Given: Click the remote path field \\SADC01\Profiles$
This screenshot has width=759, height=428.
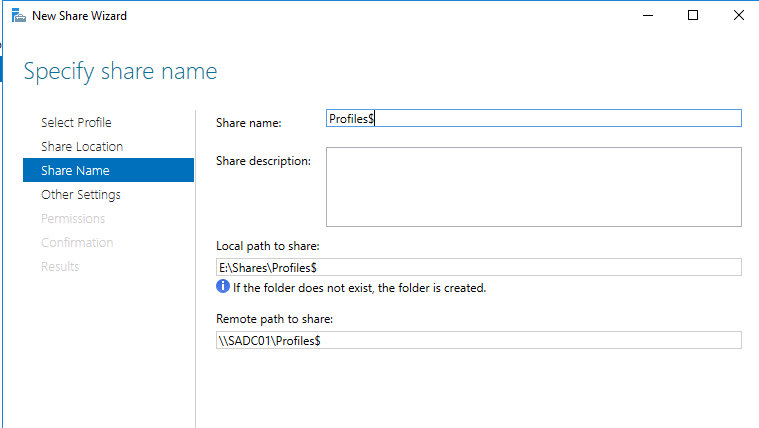Looking at the screenshot, I should [x=478, y=340].
